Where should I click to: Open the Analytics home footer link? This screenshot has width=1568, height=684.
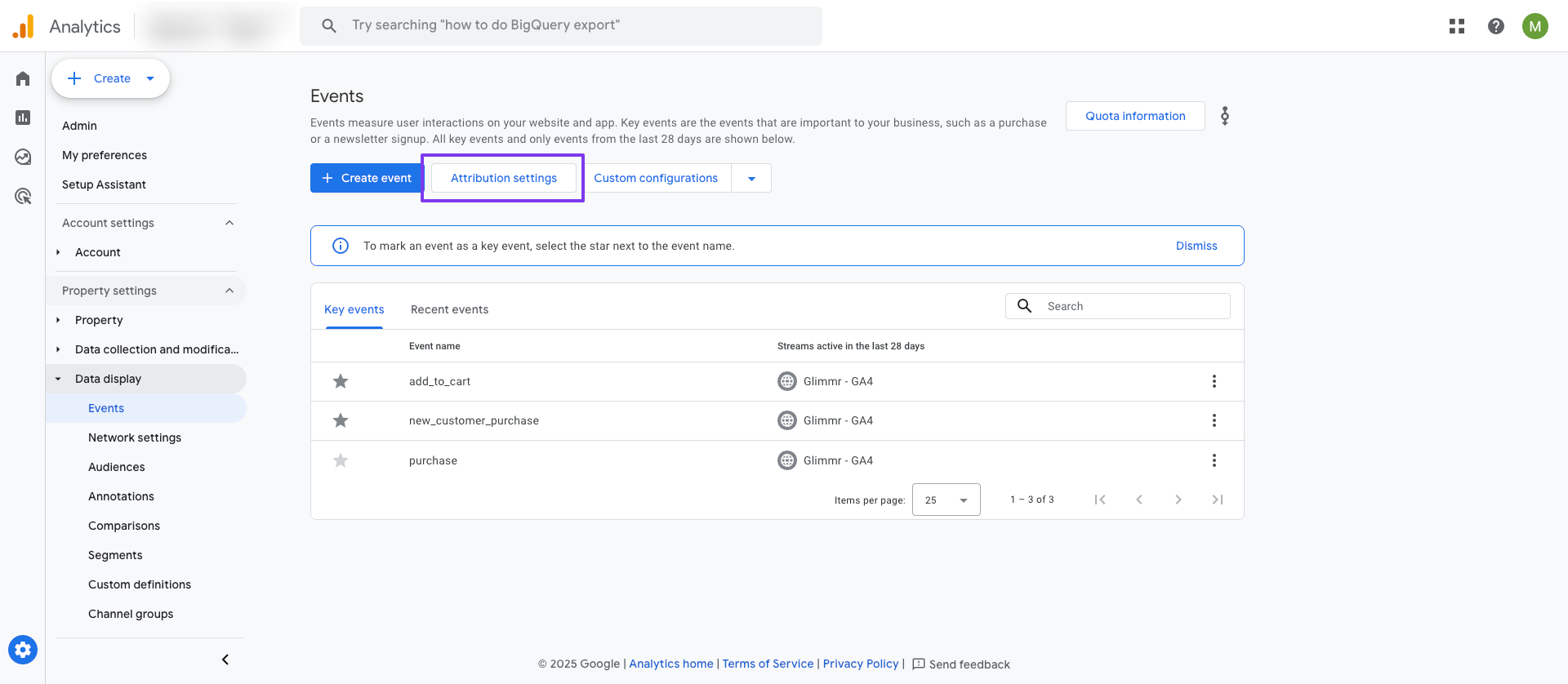671,664
